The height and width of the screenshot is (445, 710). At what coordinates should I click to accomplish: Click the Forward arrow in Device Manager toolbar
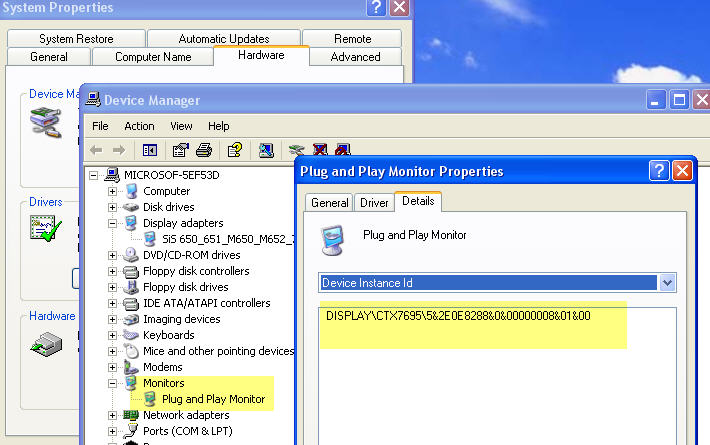119,150
